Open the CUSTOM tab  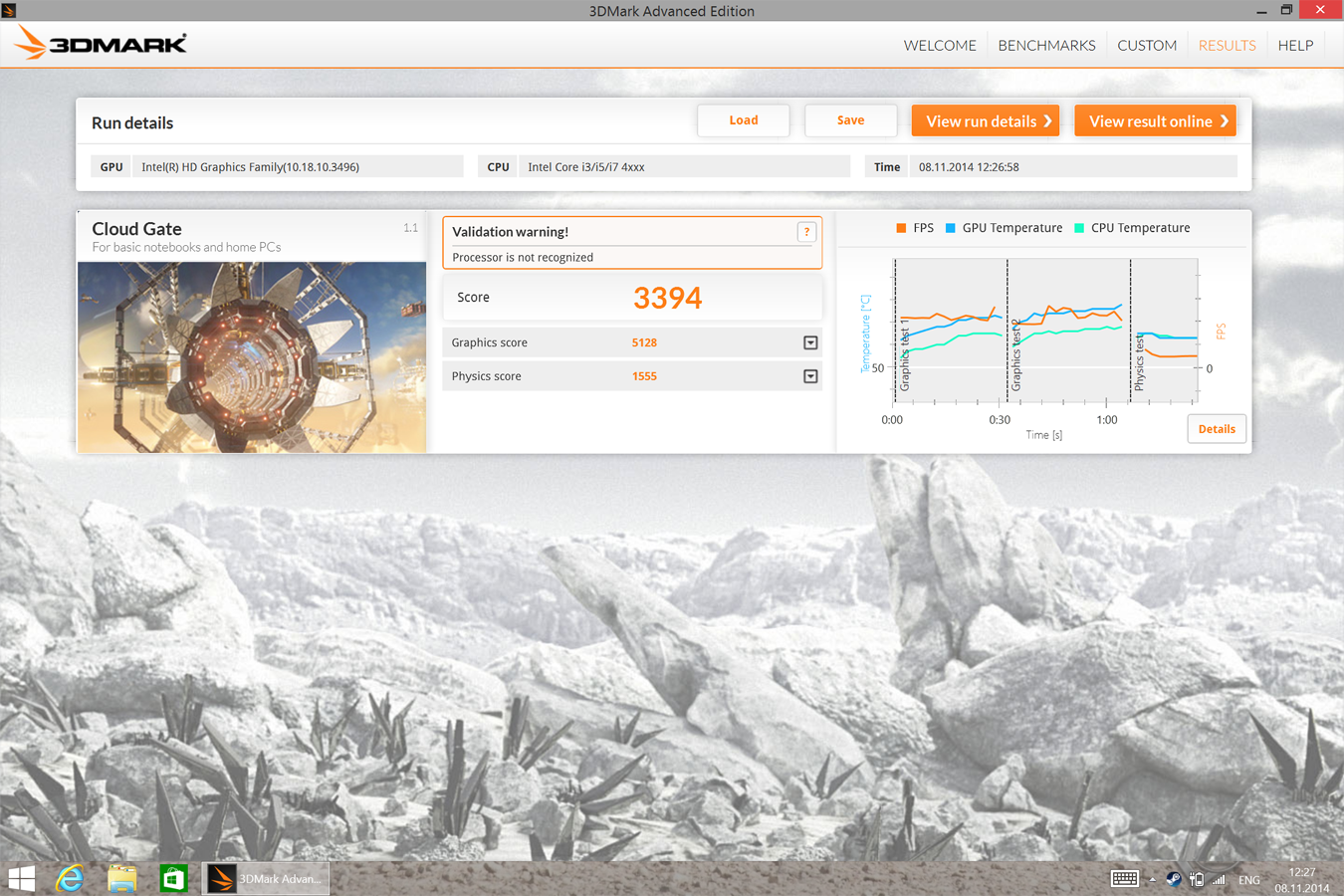pyautogui.click(x=1147, y=45)
